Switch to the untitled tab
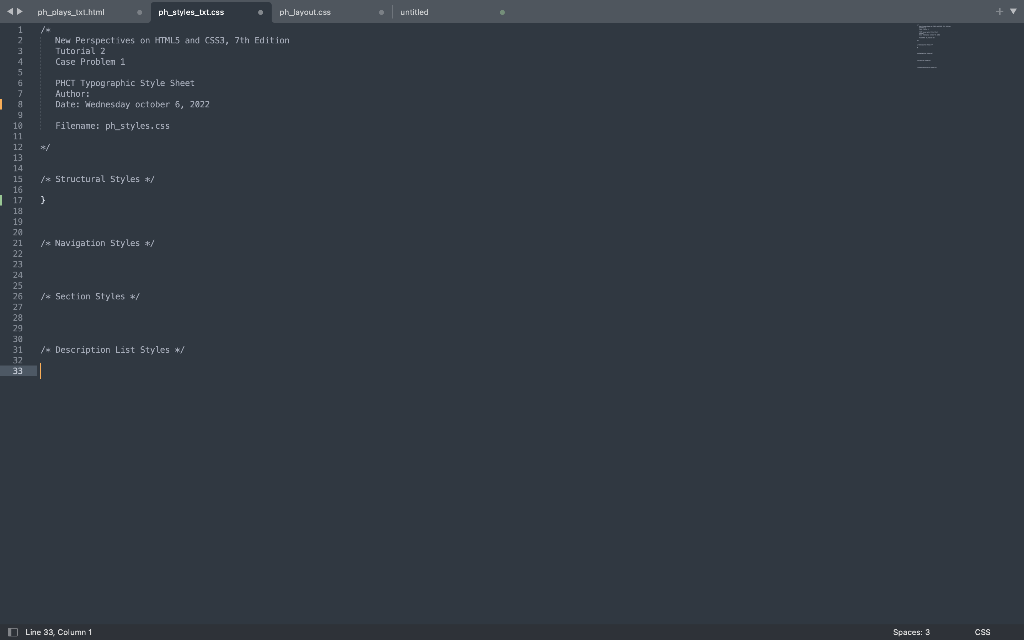This screenshot has height=640, width=1024. click(x=414, y=12)
